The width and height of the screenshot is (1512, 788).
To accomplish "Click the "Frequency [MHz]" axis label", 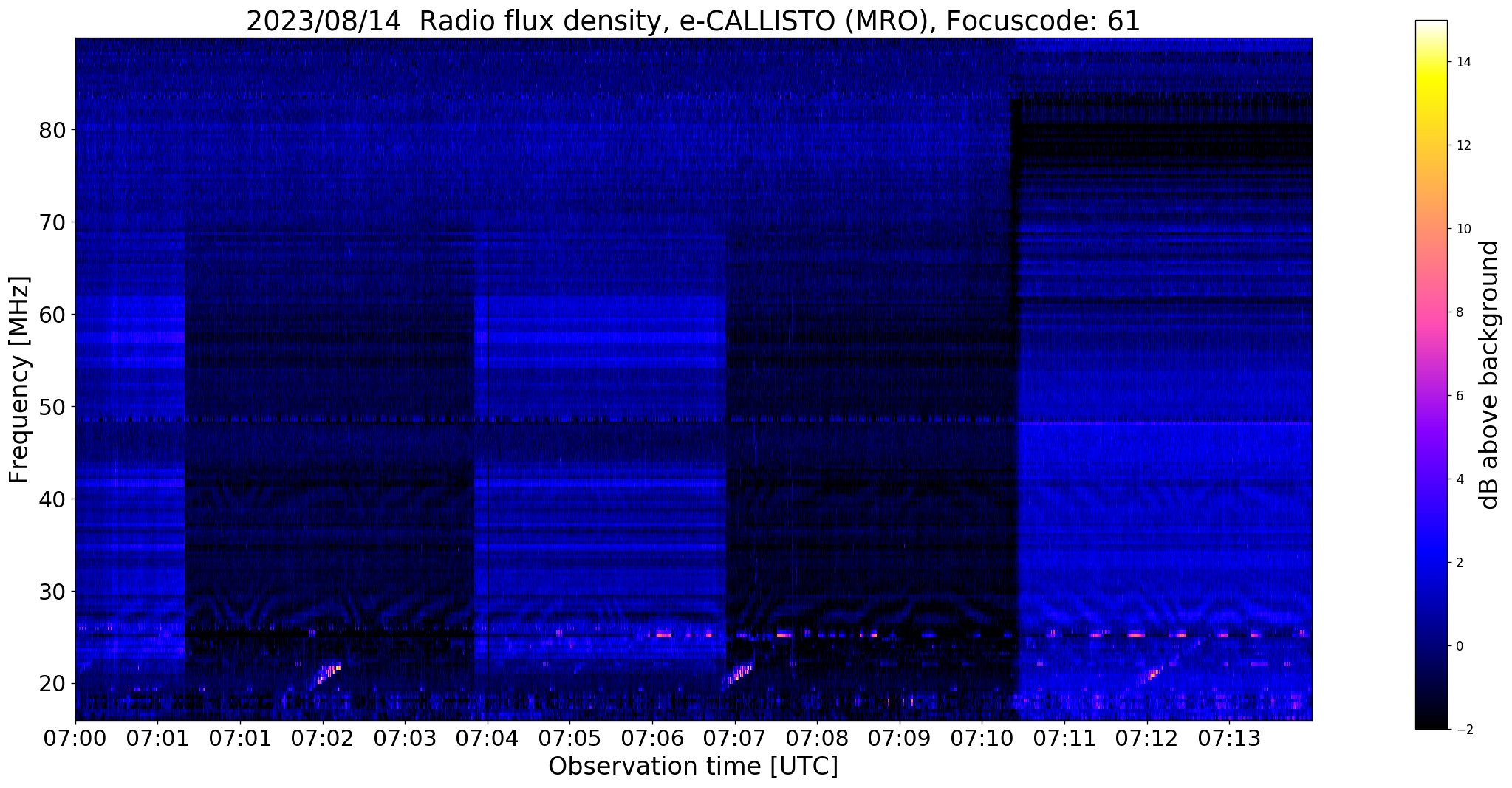I will (20, 380).
